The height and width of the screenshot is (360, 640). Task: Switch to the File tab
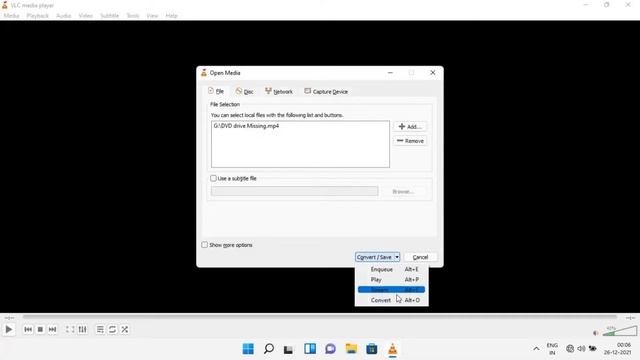coord(216,91)
